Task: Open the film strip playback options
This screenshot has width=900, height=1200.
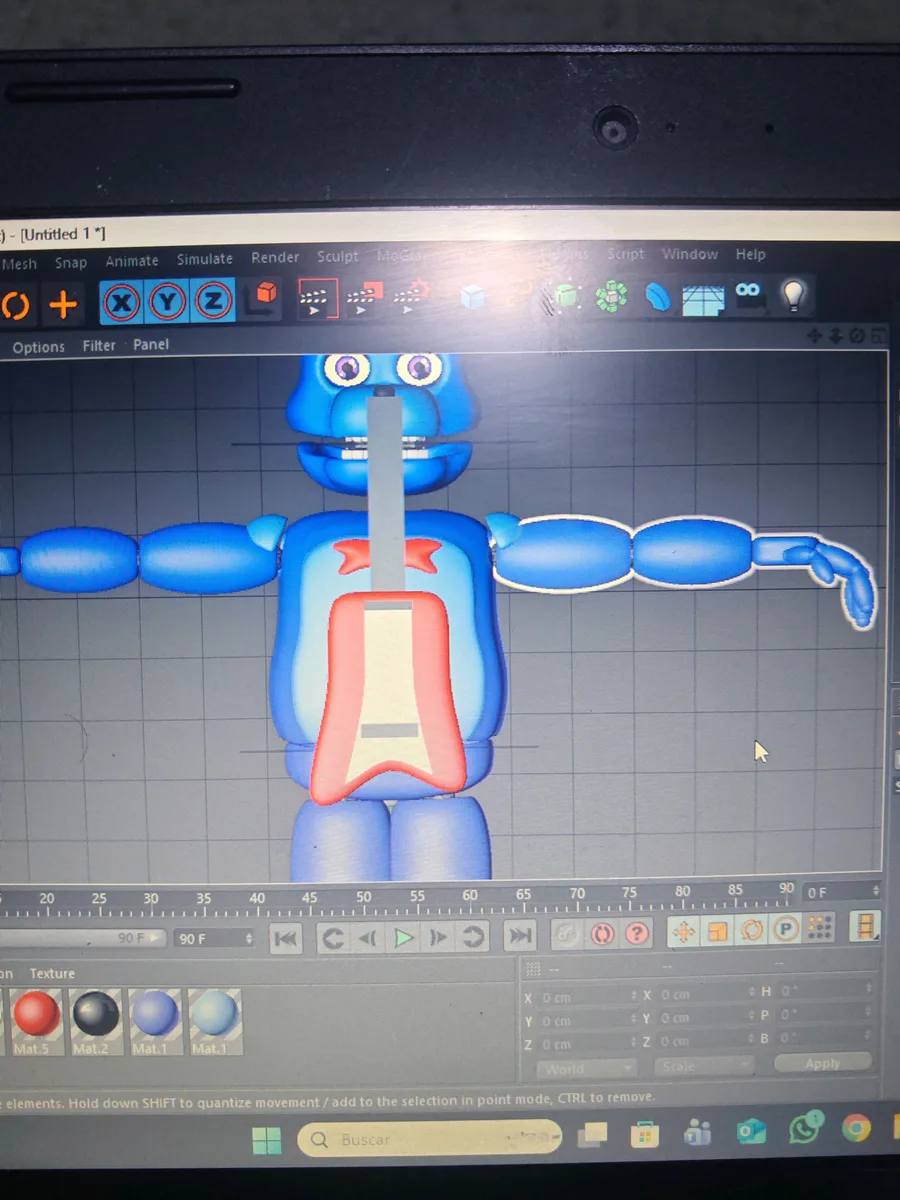Action: point(865,928)
